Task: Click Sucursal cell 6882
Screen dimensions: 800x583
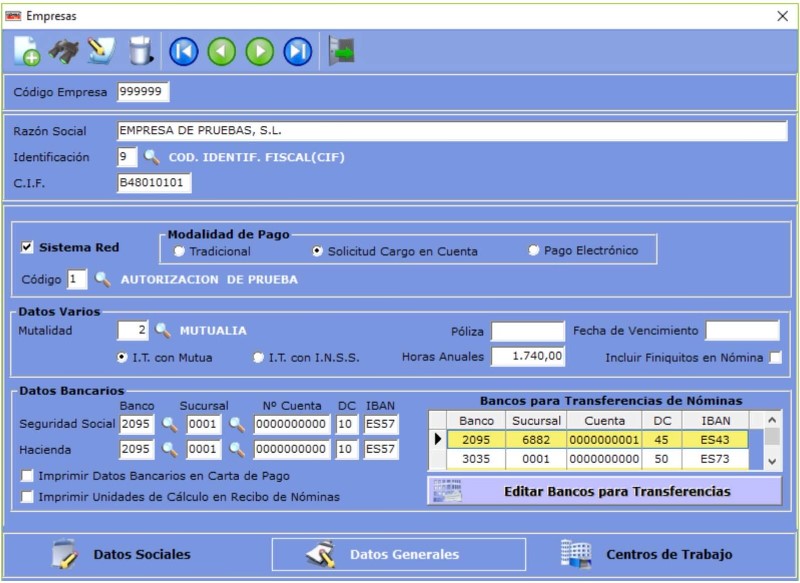Action: click(536, 440)
